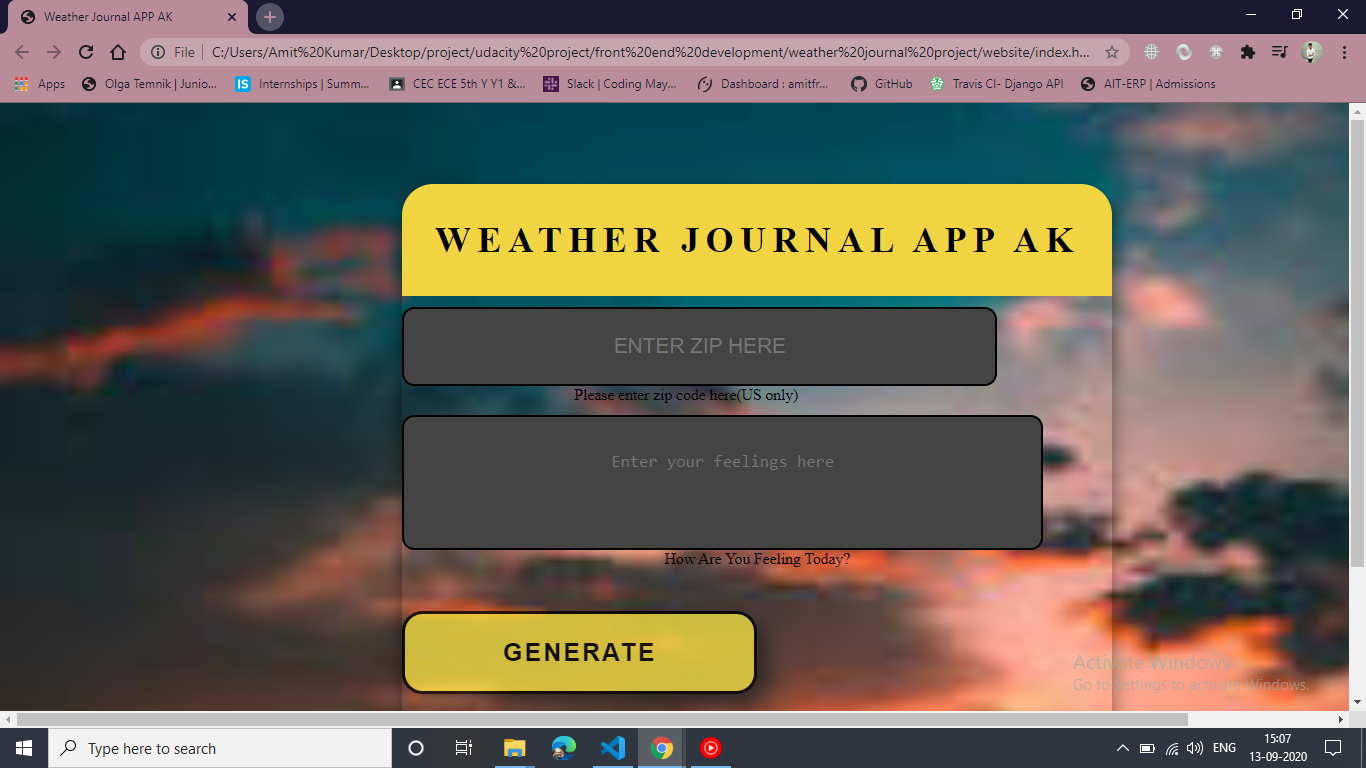Open a new browser tab
This screenshot has height=768, width=1366.
click(270, 17)
